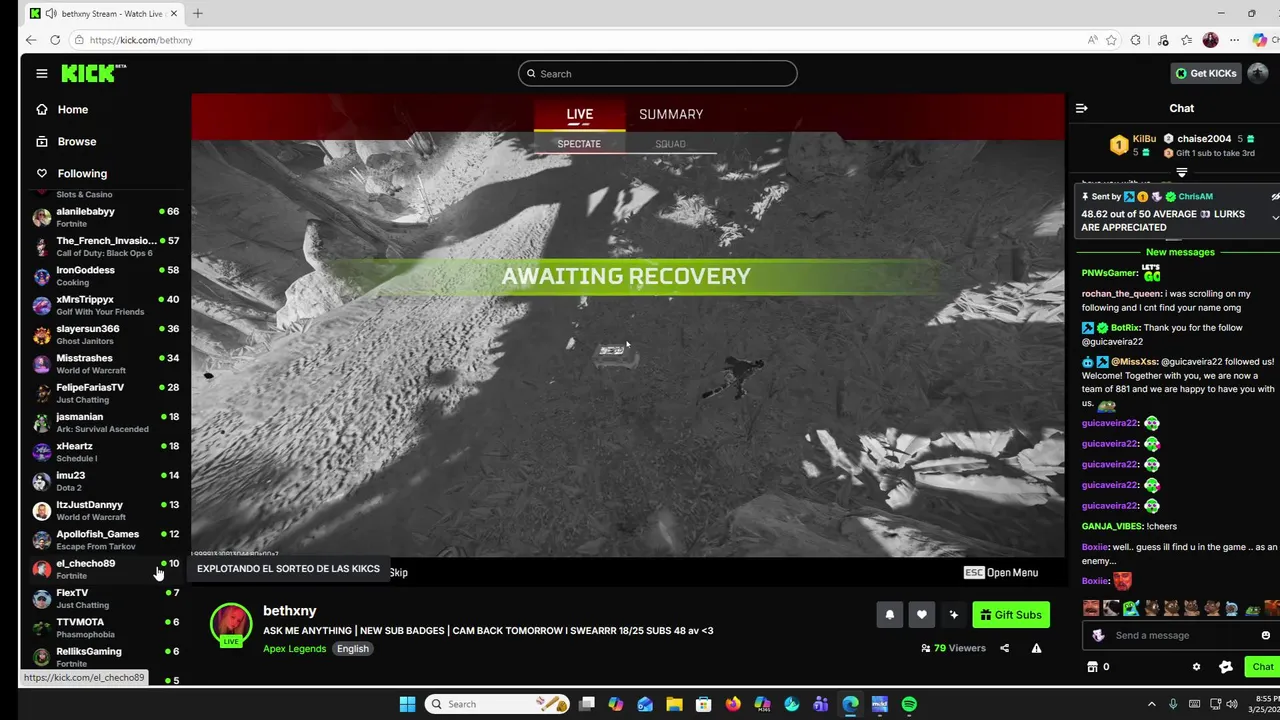Open xMrsTrippyx channel in sidebar
Screen dimensions: 1280x720
[x=105, y=305]
